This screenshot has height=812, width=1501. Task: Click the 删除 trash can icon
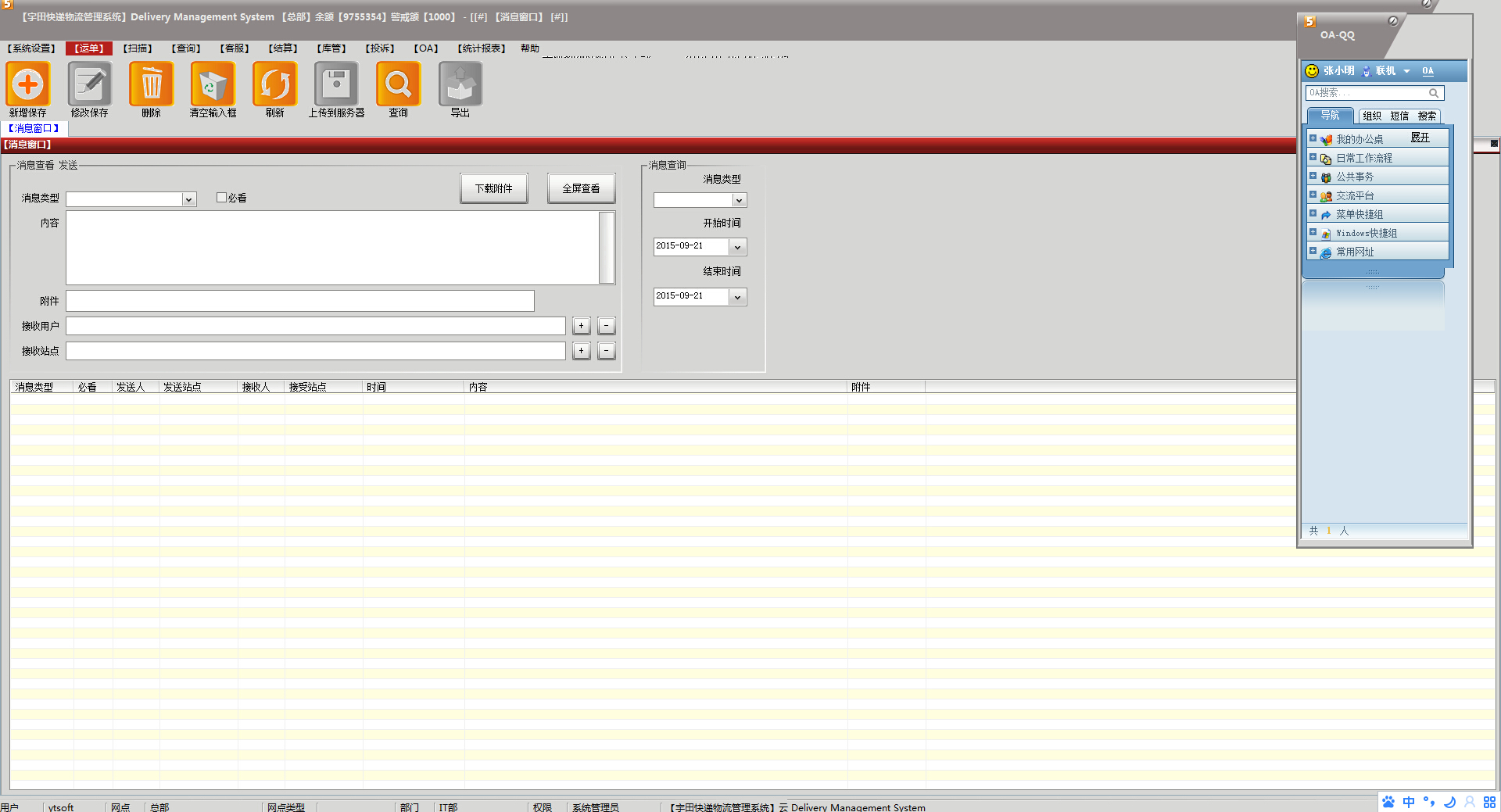tap(152, 84)
